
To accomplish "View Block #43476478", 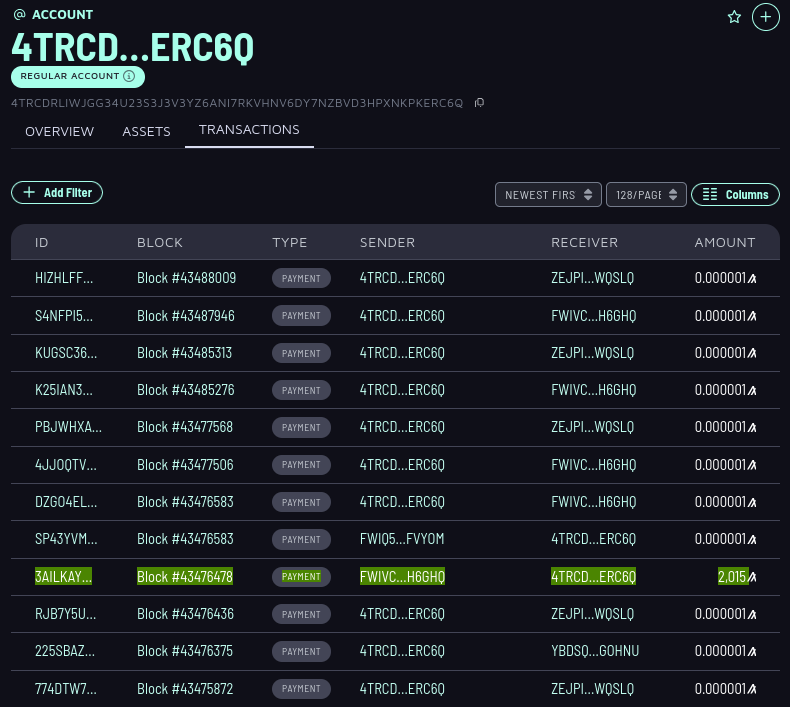I will pos(185,576).
